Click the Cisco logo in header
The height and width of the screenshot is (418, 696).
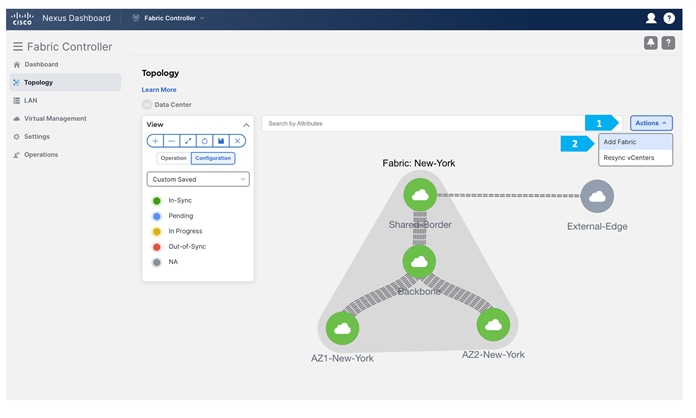(x=22, y=18)
